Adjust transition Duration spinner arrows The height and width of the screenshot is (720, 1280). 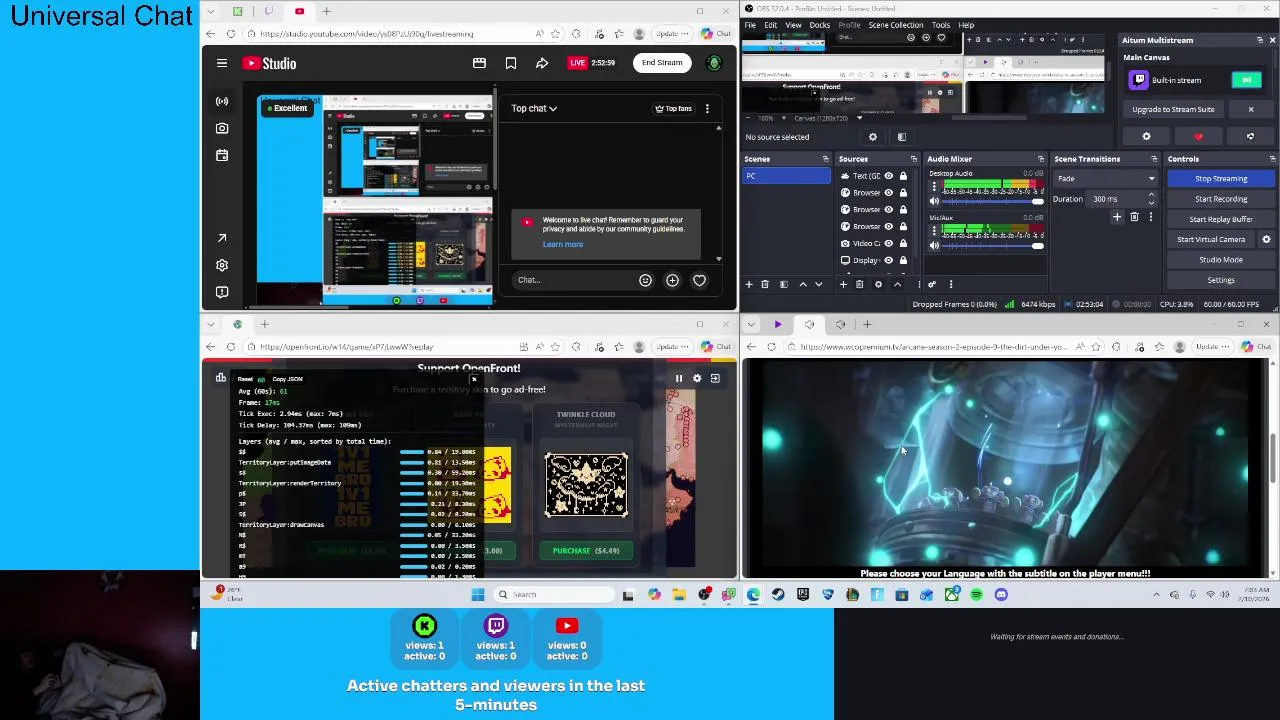click(1151, 199)
